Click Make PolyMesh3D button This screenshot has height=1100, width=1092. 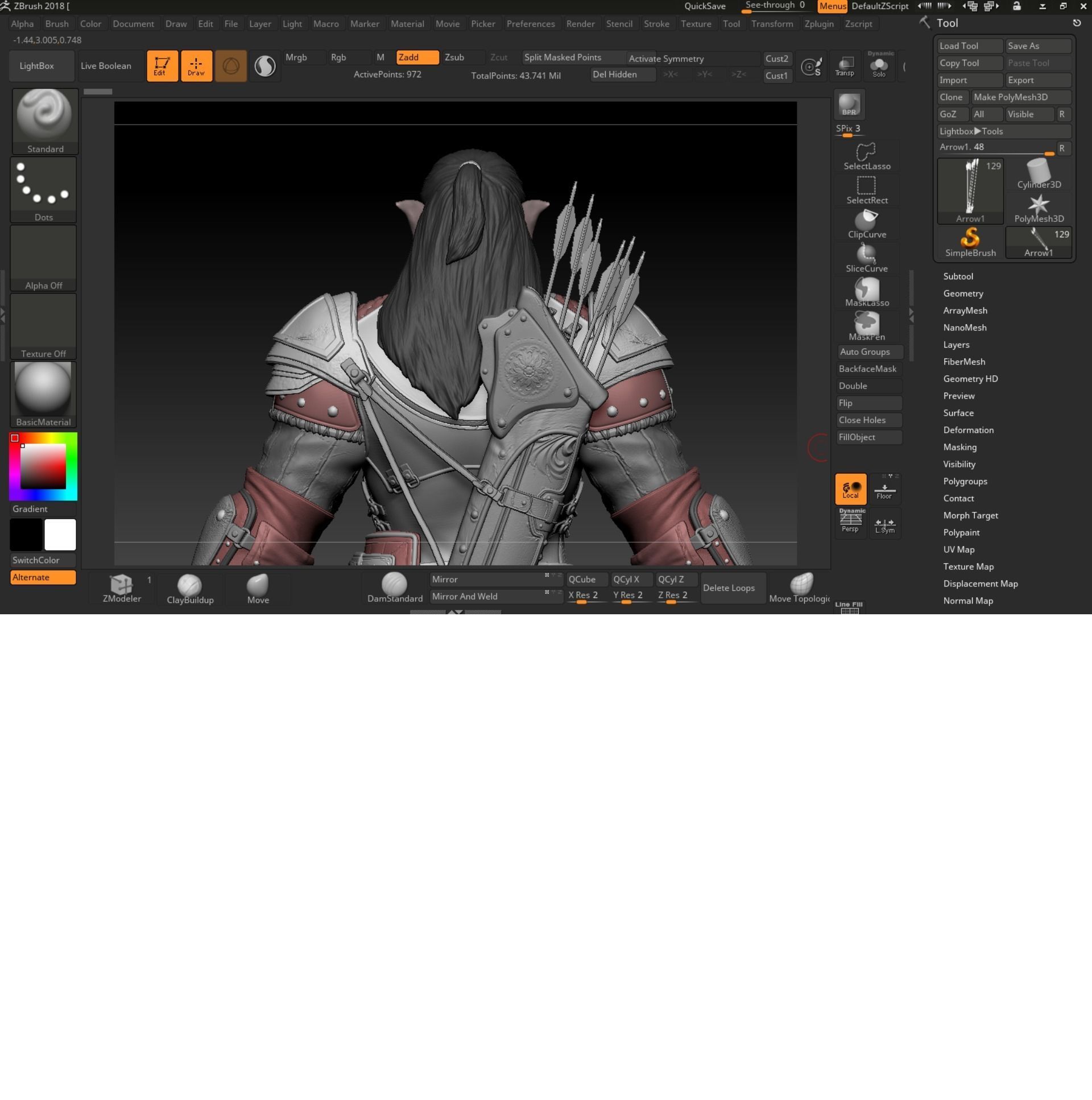coord(1021,97)
